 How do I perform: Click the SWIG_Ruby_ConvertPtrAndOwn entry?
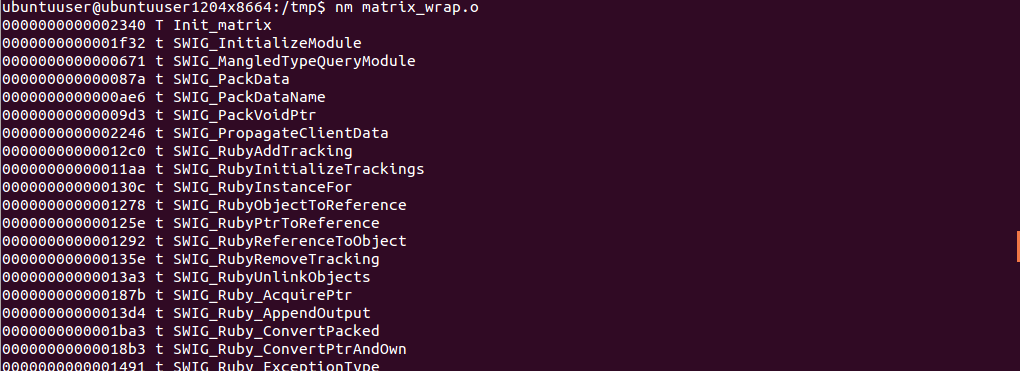(x=290, y=350)
